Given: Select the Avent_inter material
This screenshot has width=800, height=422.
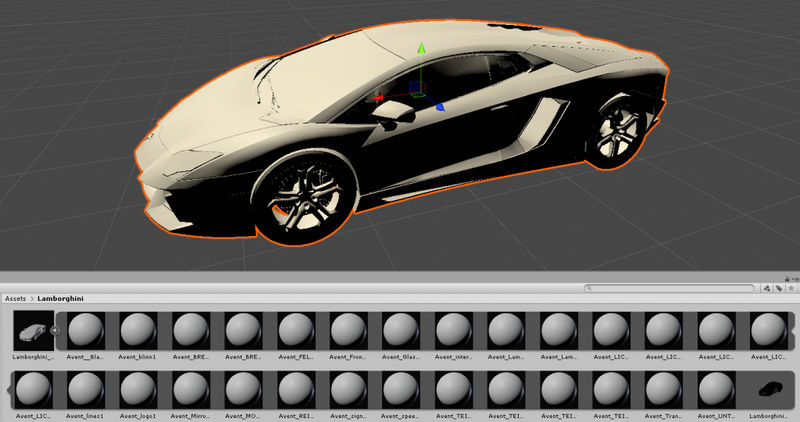Looking at the screenshot, I should pos(454,331).
